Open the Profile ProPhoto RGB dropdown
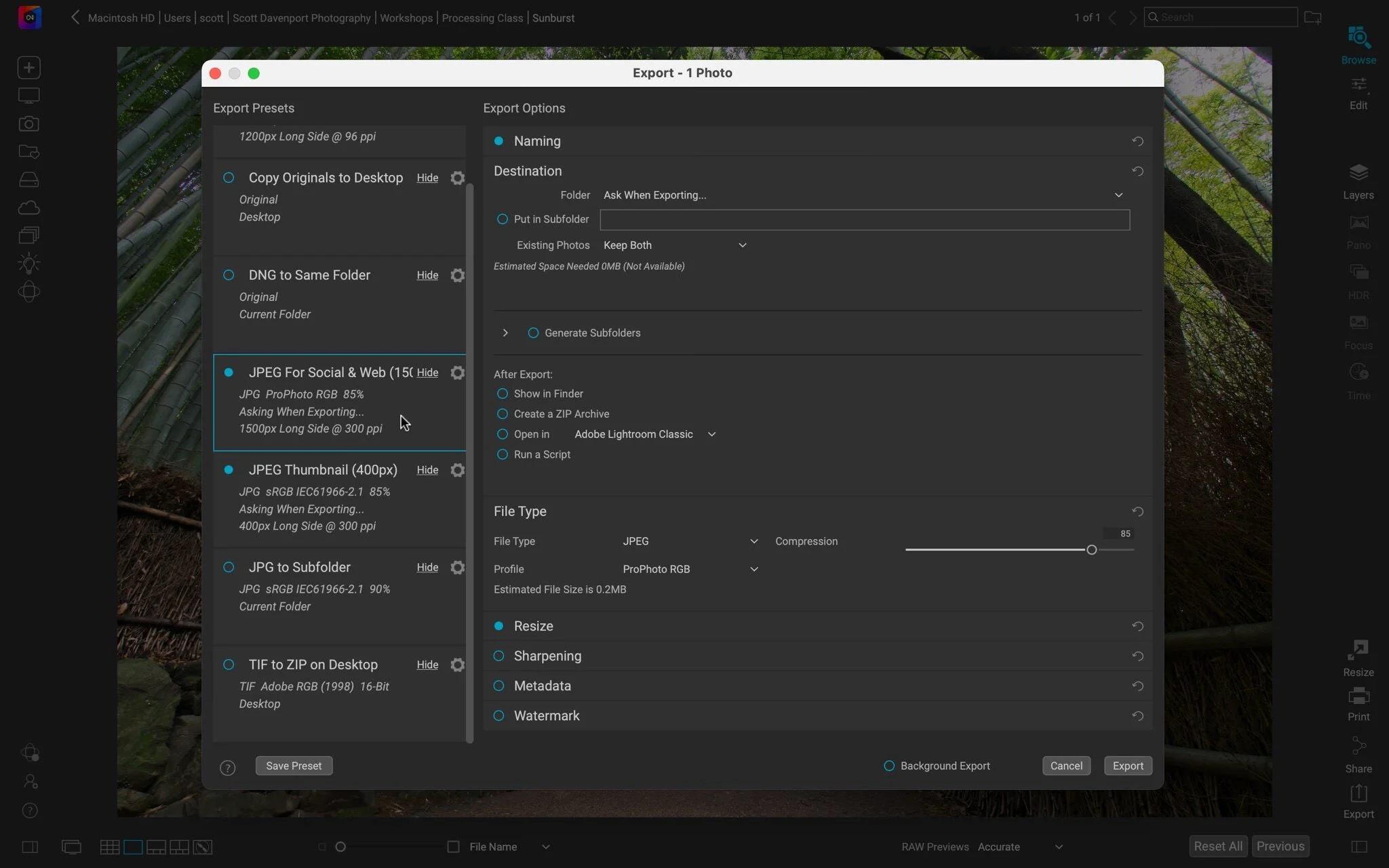Viewport: 1389px width, 868px height. 690,569
